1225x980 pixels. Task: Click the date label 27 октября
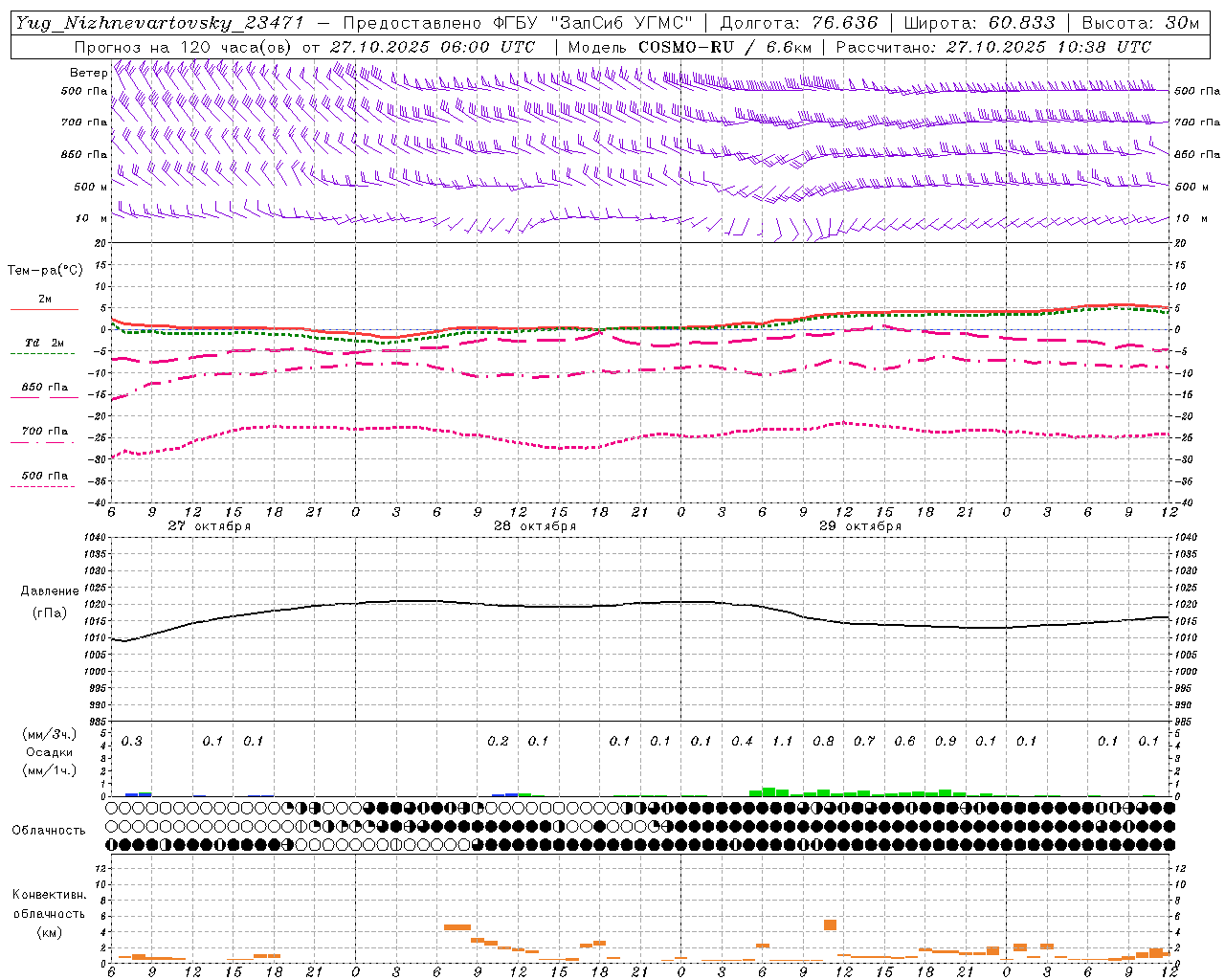(x=210, y=526)
